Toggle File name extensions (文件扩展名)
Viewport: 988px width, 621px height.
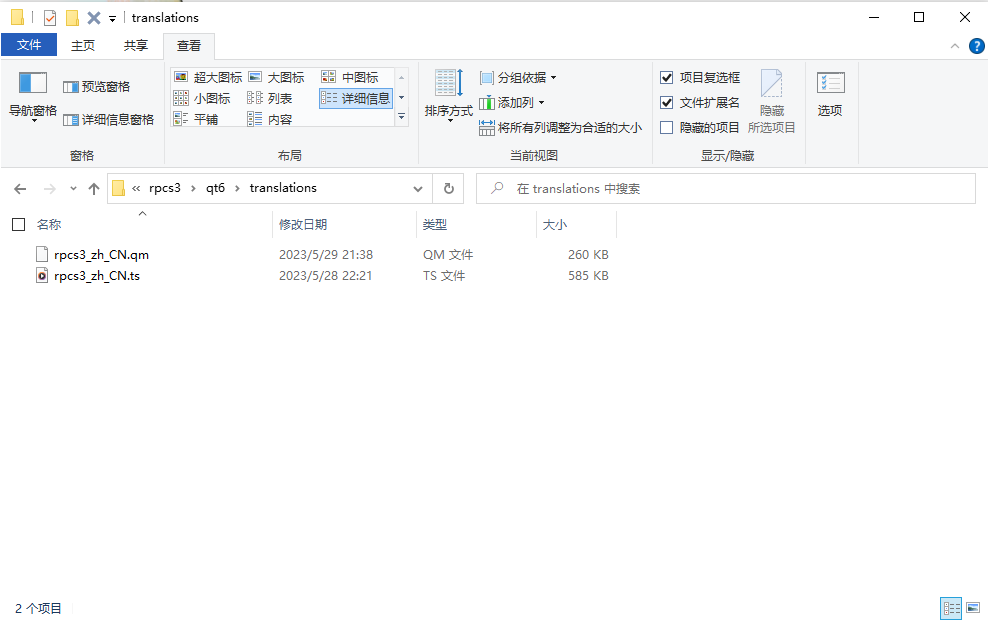(x=700, y=103)
